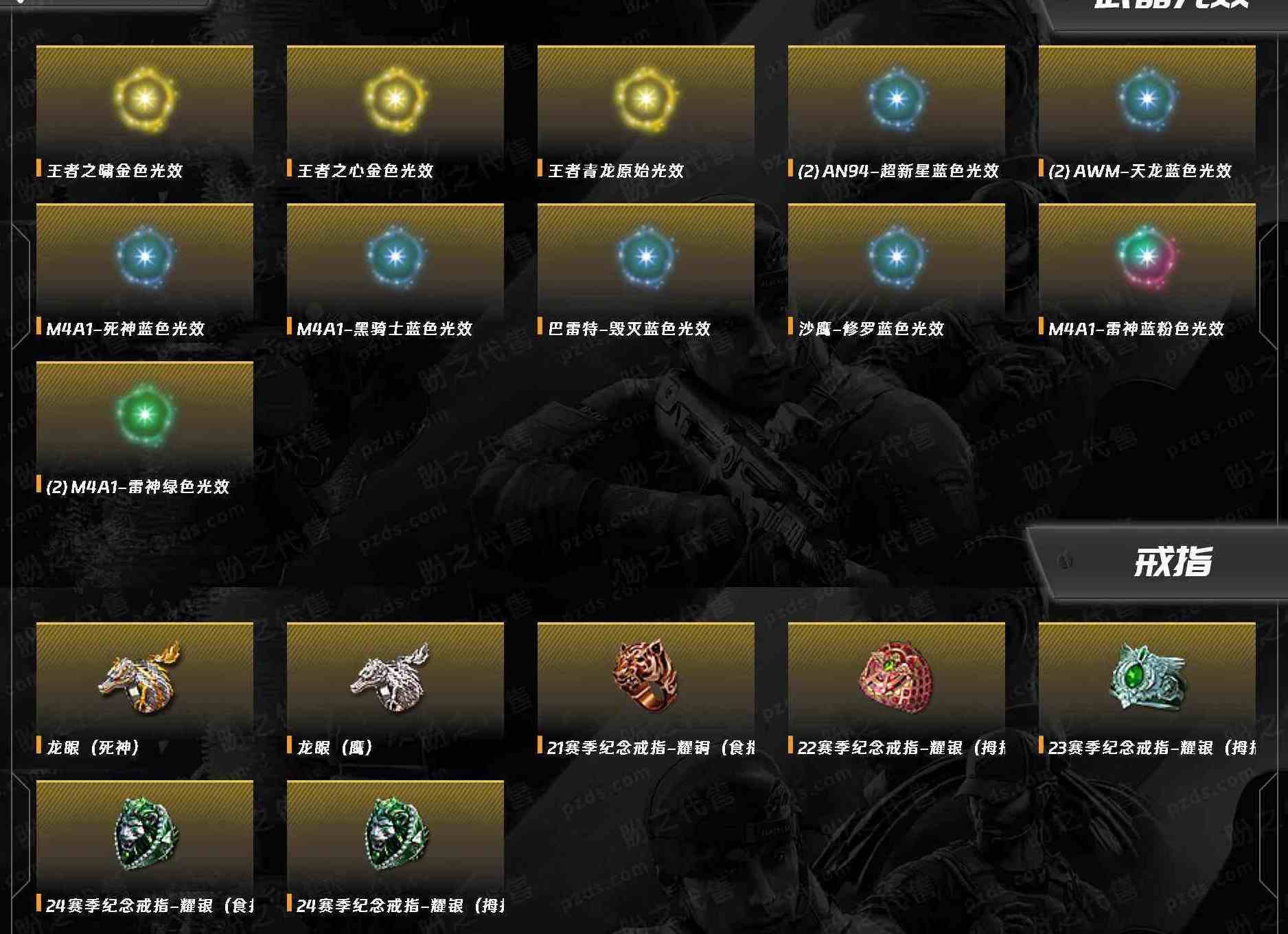Choose the 王者青龙原始光效 effect icon

(646, 100)
